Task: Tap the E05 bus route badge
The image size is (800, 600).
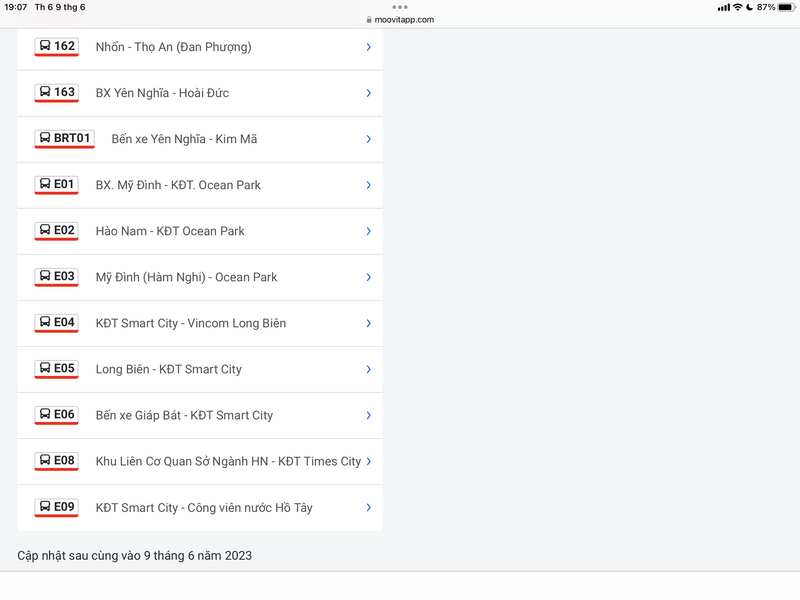Action: (x=56, y=368)
